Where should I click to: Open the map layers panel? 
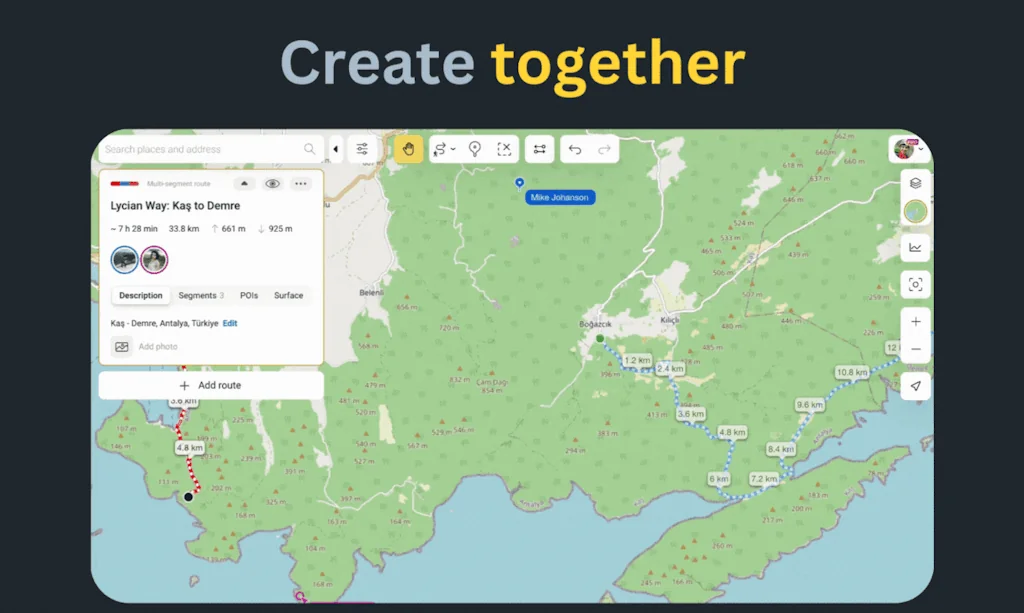pyautogui.click(x=915, y=184)
